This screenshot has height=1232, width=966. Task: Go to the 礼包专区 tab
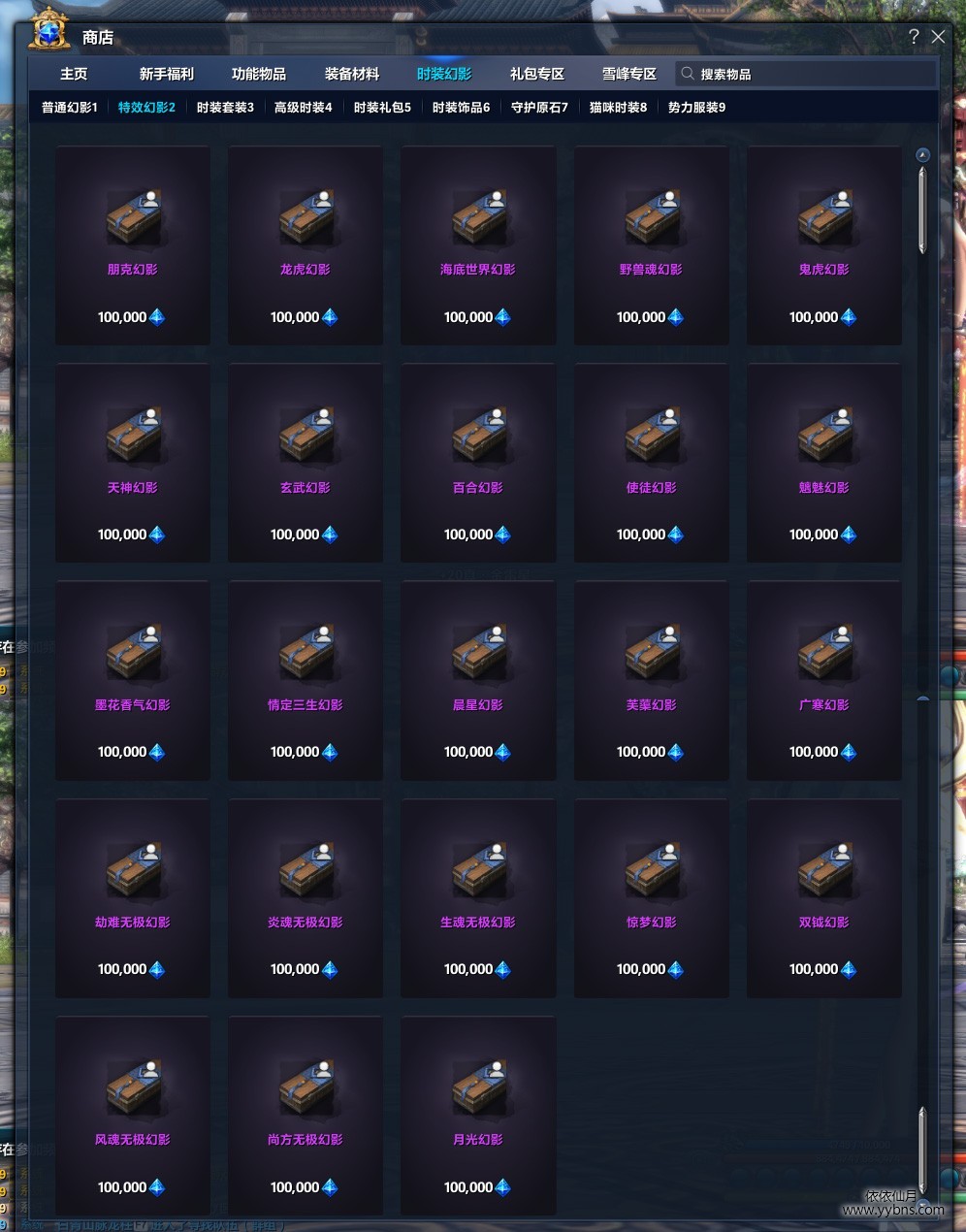(x=537, y=74)
